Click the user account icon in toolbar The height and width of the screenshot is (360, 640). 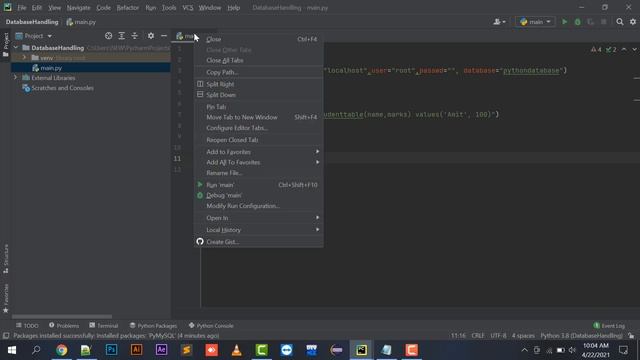pyautogui.click(x=499, y=22)
